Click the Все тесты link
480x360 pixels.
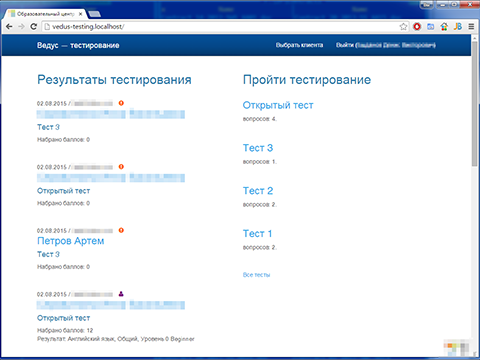click(x=256, y=275)
